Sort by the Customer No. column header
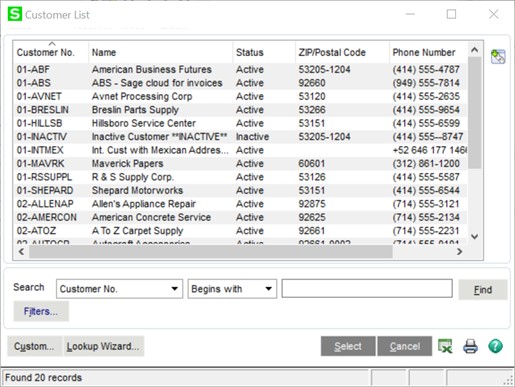Screen dimensions: 515x387 point(51,52)
